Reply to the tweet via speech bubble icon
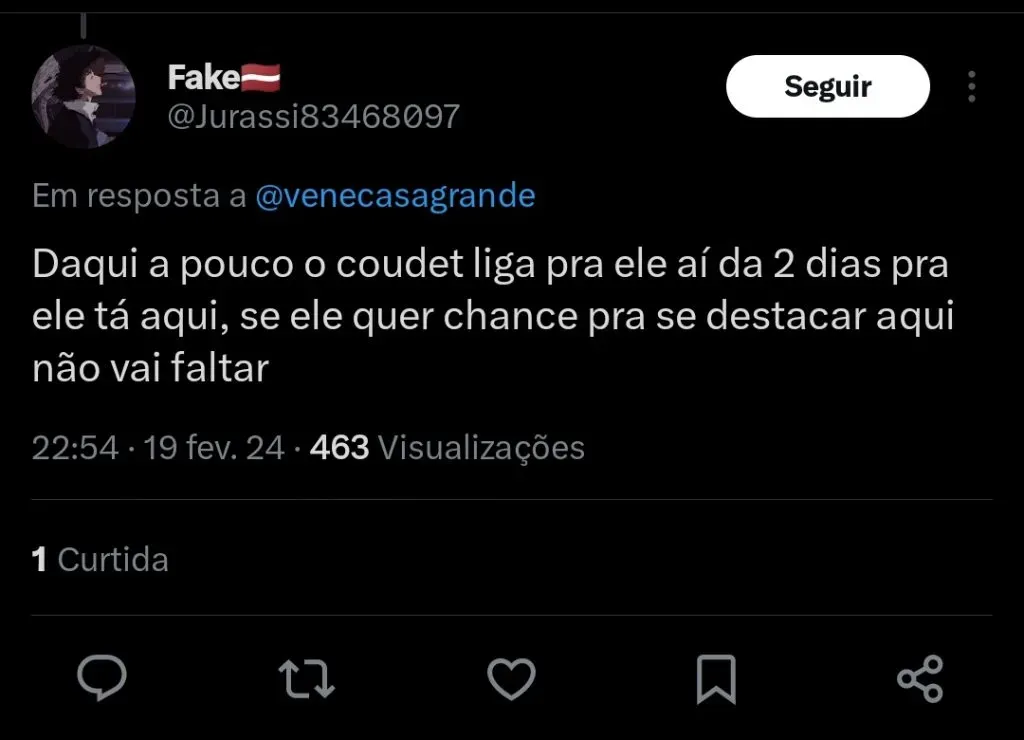Screen dimensions: 1024x740 [102, 680]
